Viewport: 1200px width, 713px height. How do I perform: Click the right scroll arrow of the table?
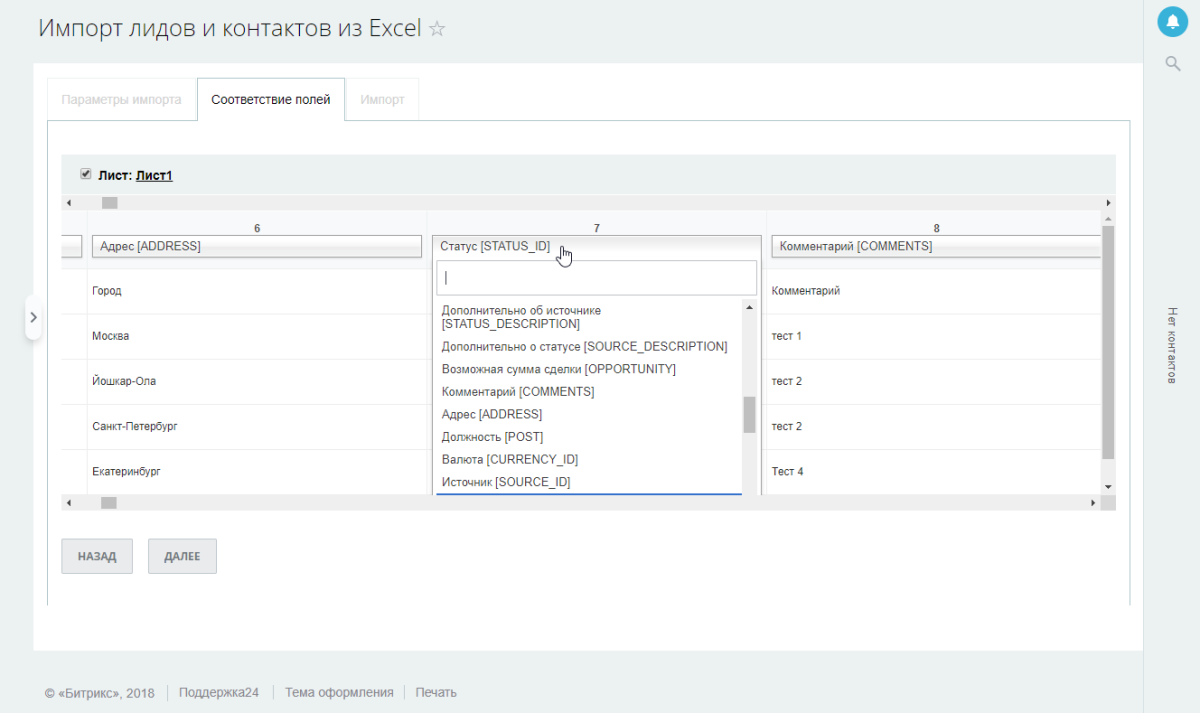[x=1108, y=202]
